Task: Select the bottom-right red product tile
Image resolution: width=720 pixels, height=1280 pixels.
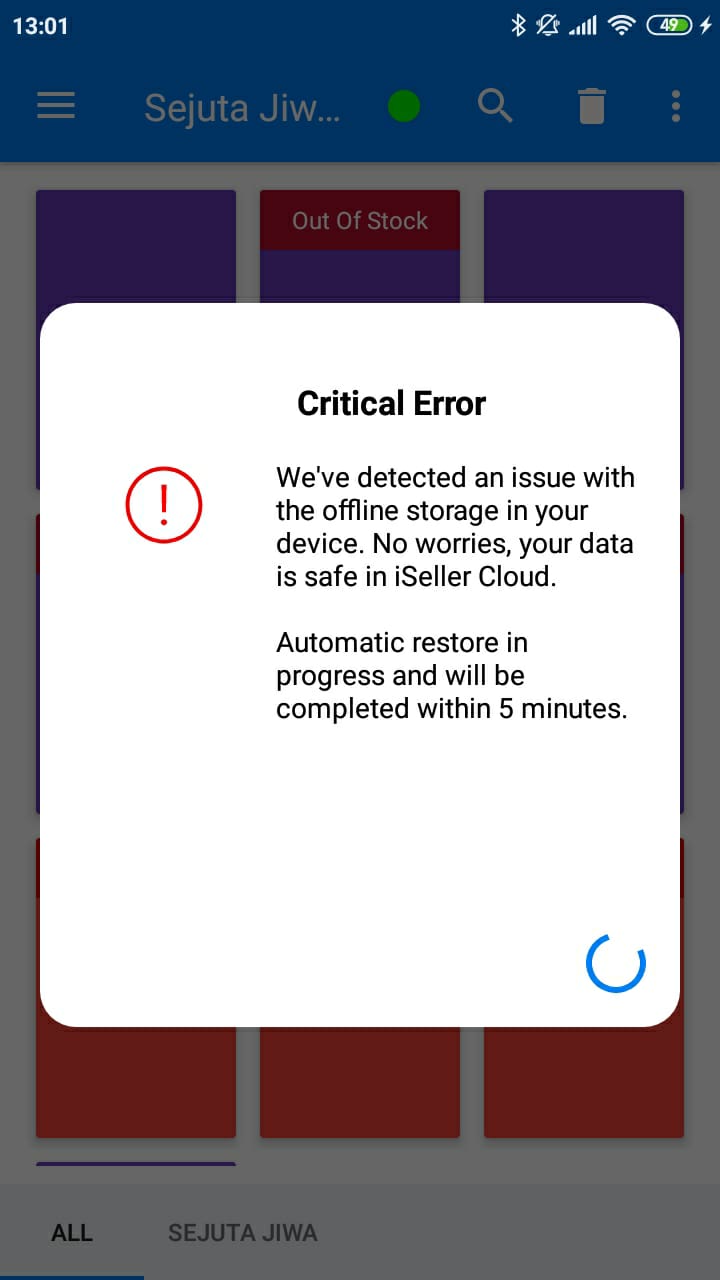Action: (584, 1082)
